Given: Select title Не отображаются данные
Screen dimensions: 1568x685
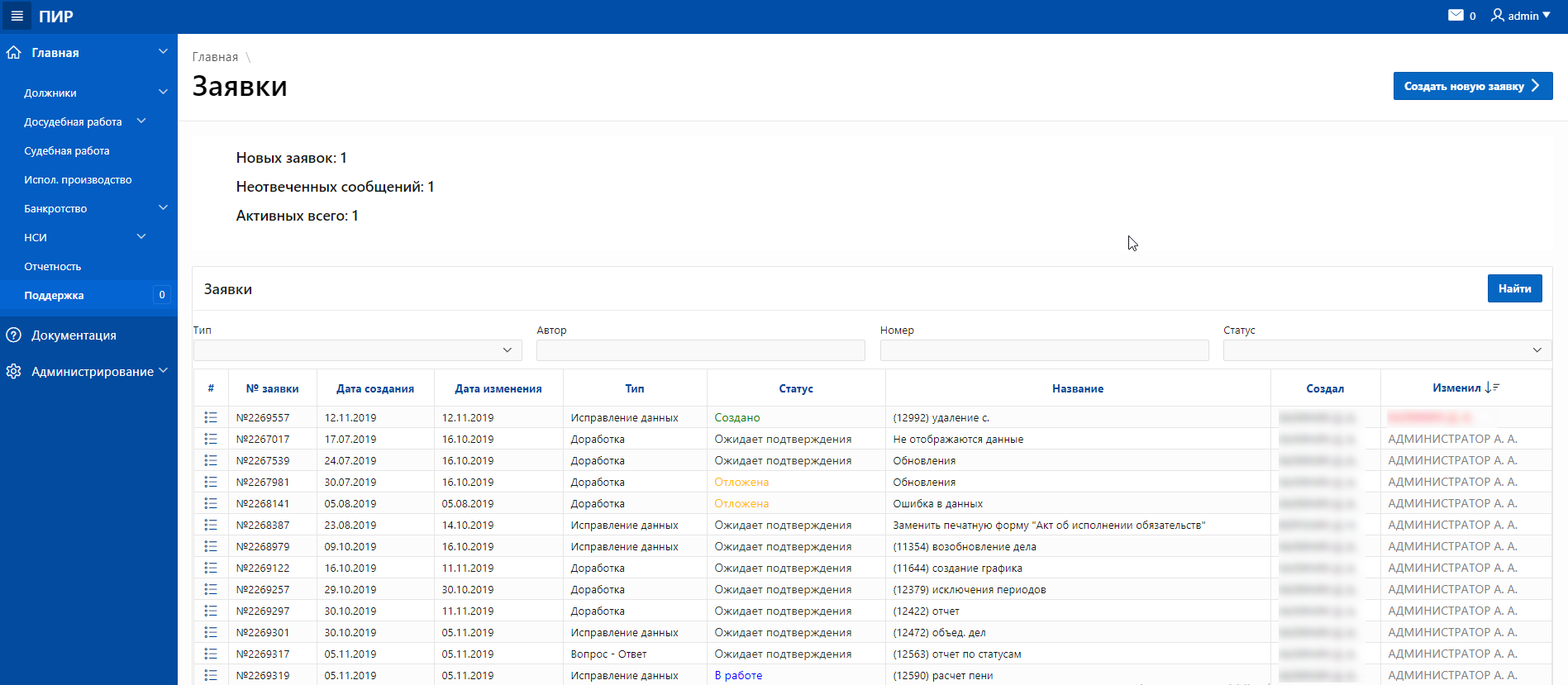Looking at the screenshot, I should coord(958,439).
